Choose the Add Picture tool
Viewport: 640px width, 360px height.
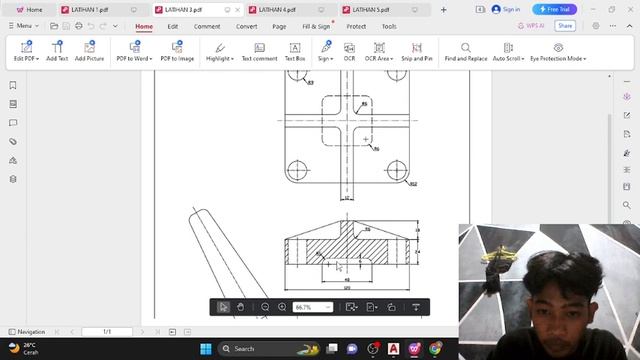pyautogui.click(x=89, y=51)
